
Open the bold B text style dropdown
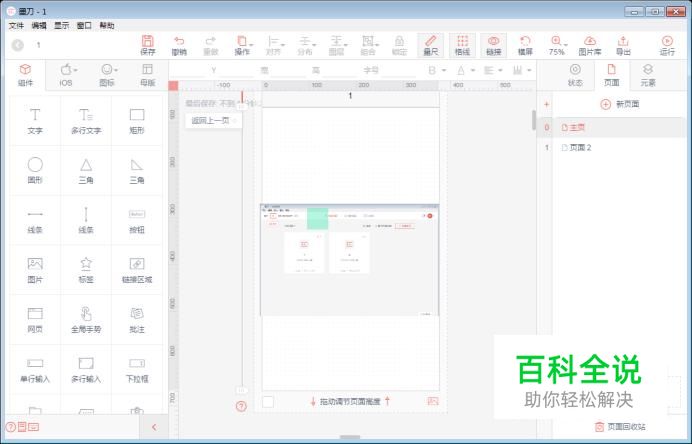(436, 70)
